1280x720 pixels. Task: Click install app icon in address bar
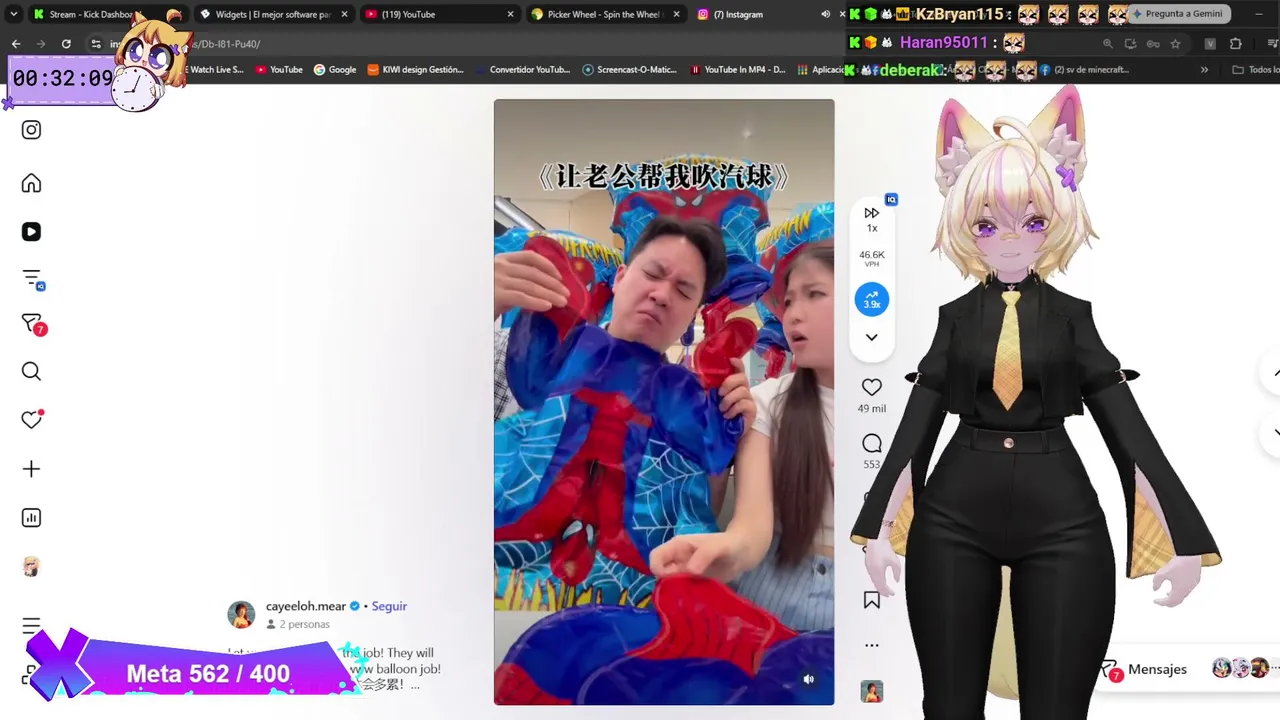[1130, 44]
